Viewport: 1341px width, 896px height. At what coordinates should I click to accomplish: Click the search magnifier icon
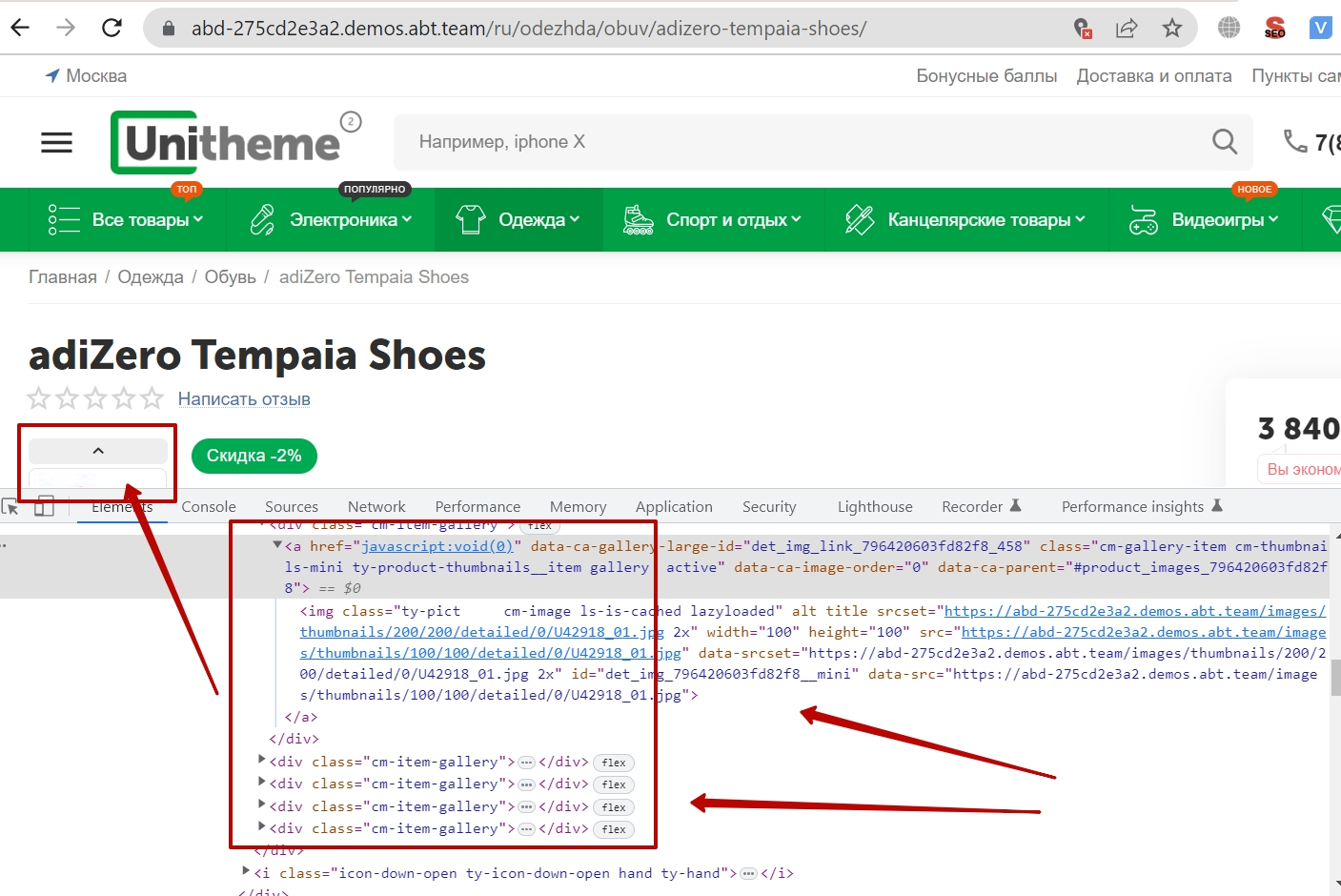[x=1224, y=142]
